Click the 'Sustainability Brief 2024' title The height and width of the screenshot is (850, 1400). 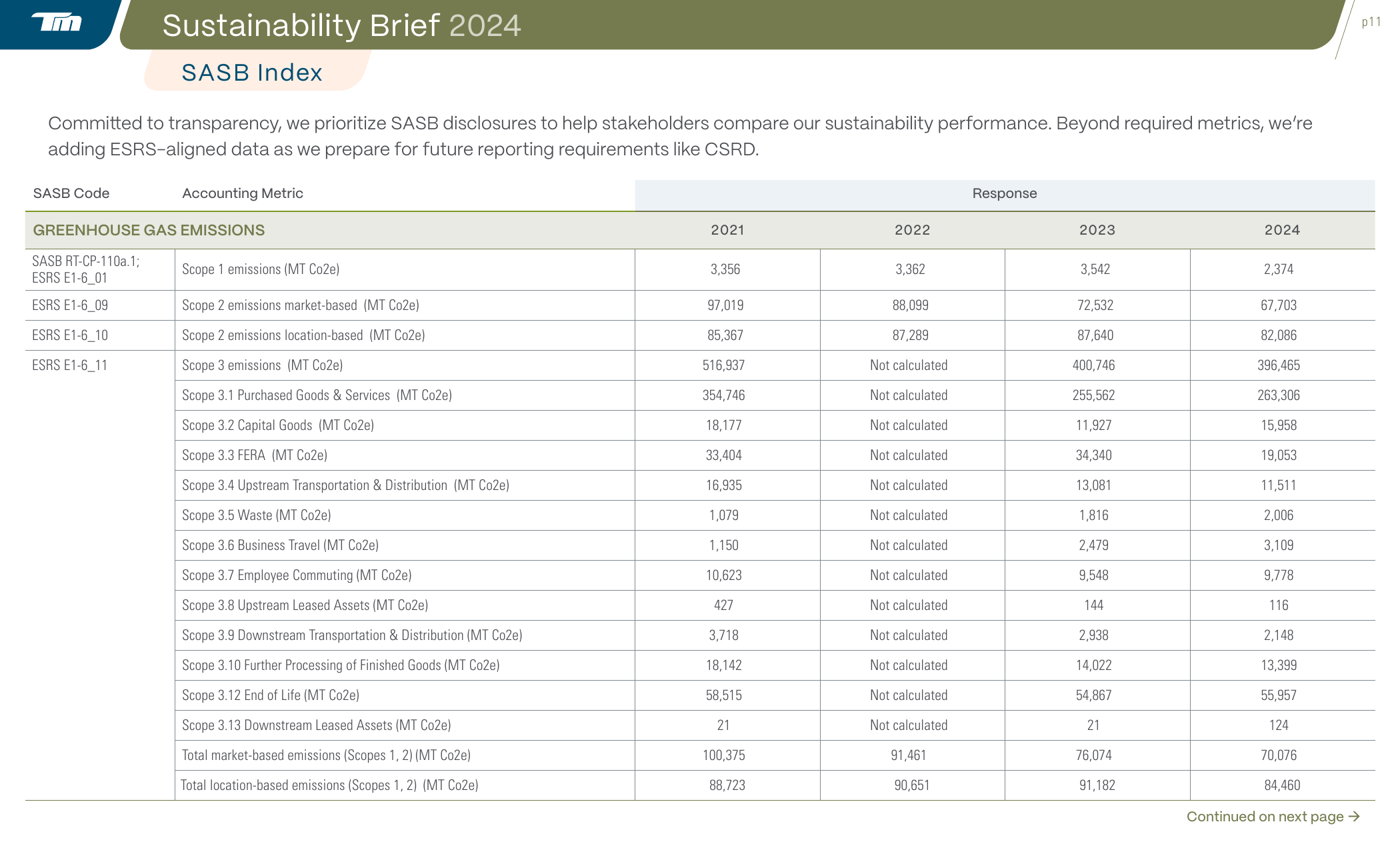point(341,25)
